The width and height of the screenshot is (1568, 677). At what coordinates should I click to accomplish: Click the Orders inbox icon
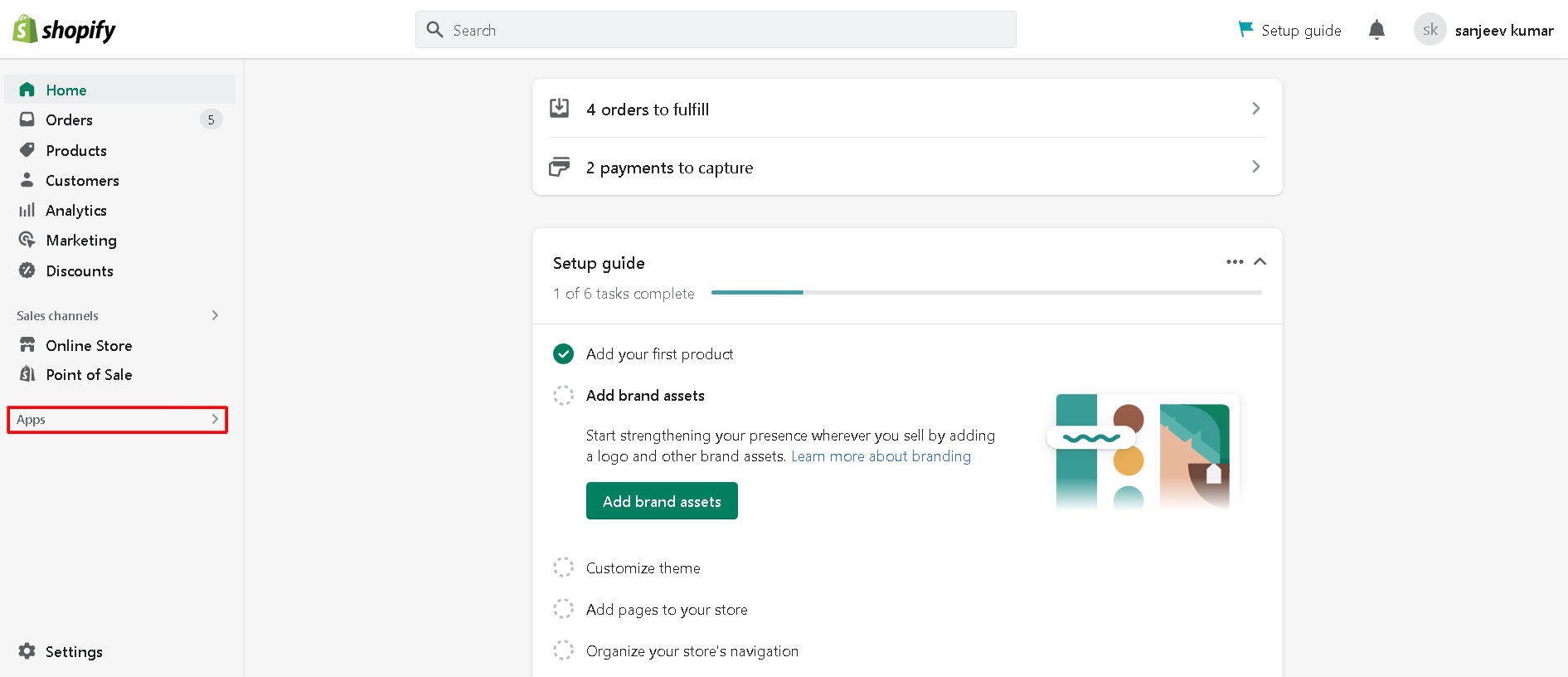27,119
